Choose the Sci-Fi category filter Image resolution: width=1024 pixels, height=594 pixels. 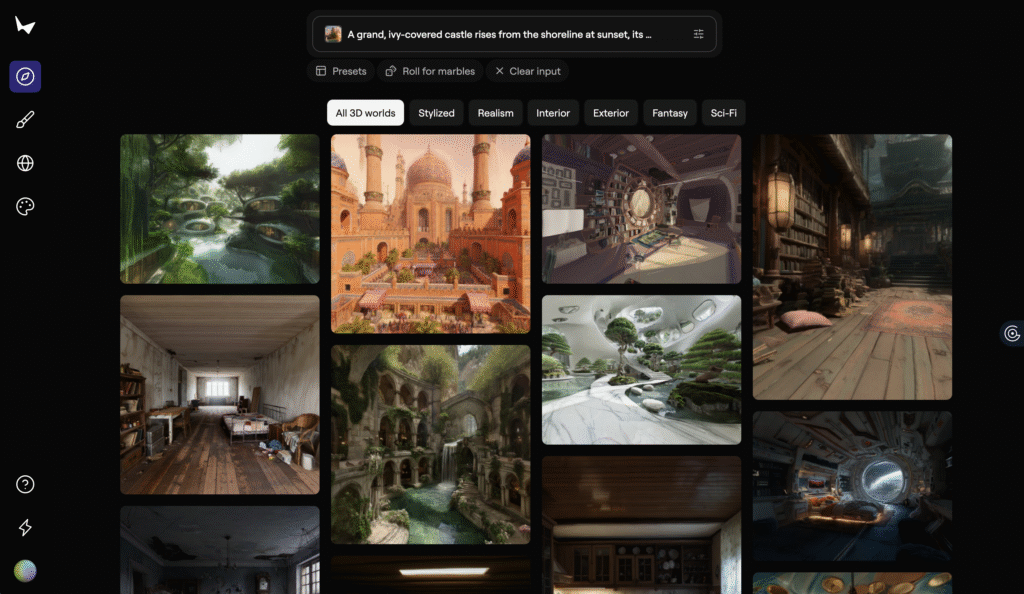tap(723, 113)
